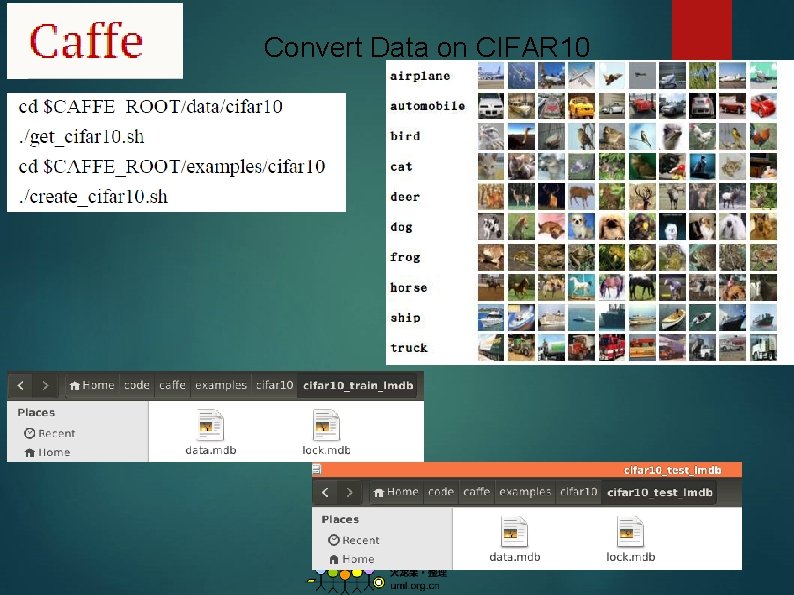Click first thumbnail in truck row

click(x=491, y=348)
